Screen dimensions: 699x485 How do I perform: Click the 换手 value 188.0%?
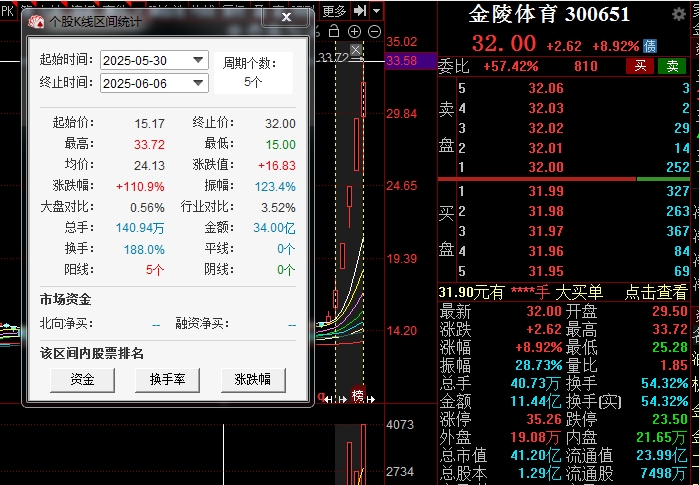coord(144,249)
